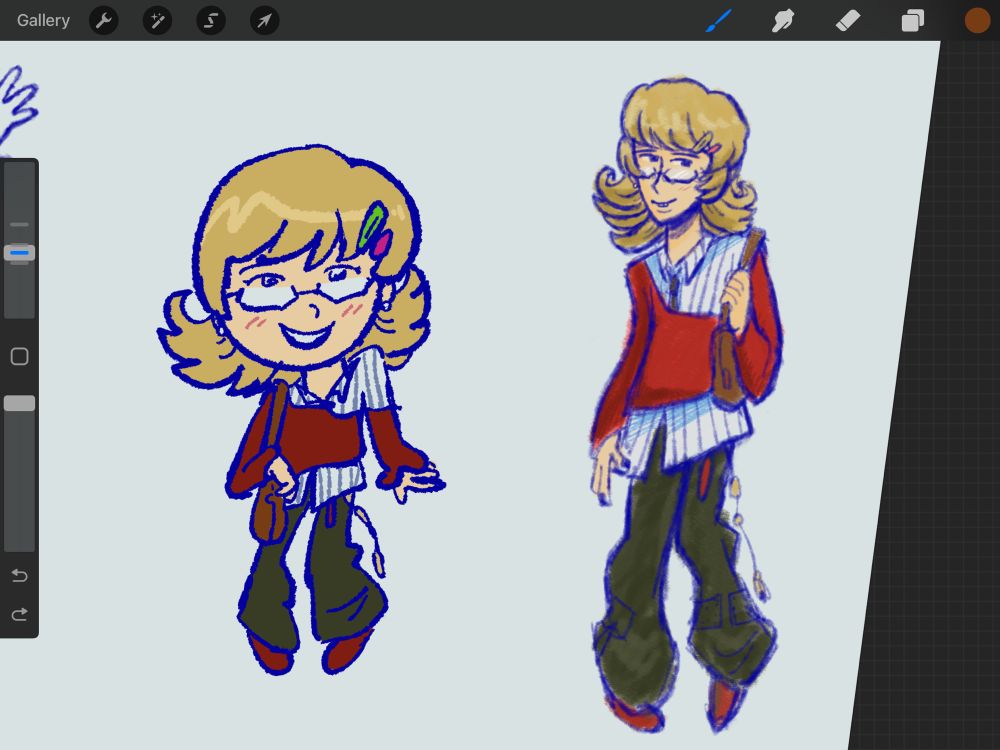Activate the Transform arrow tool
Image resolution: width=1000 pixels, height=750 pixels.
[x=264, y=20]
